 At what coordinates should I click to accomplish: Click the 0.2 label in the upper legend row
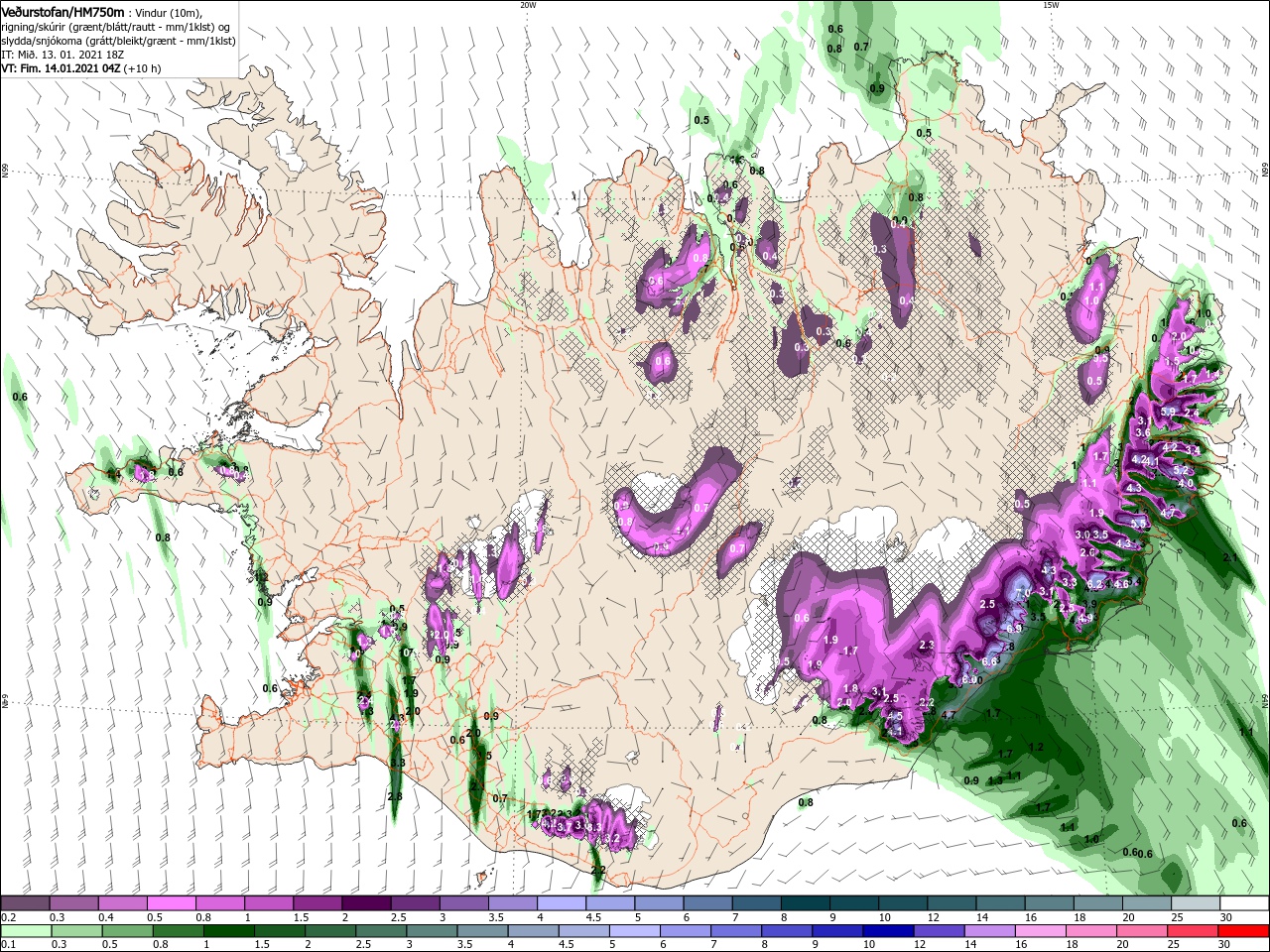click(x=9, y=917)
